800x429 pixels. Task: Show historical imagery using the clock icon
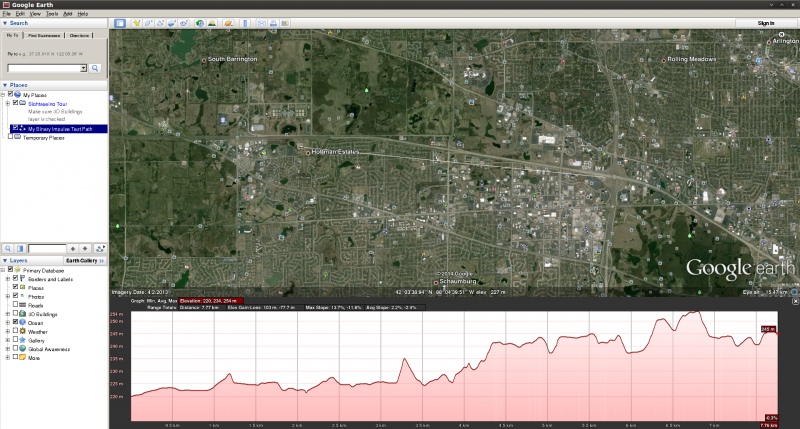click(x=200, y=23)
